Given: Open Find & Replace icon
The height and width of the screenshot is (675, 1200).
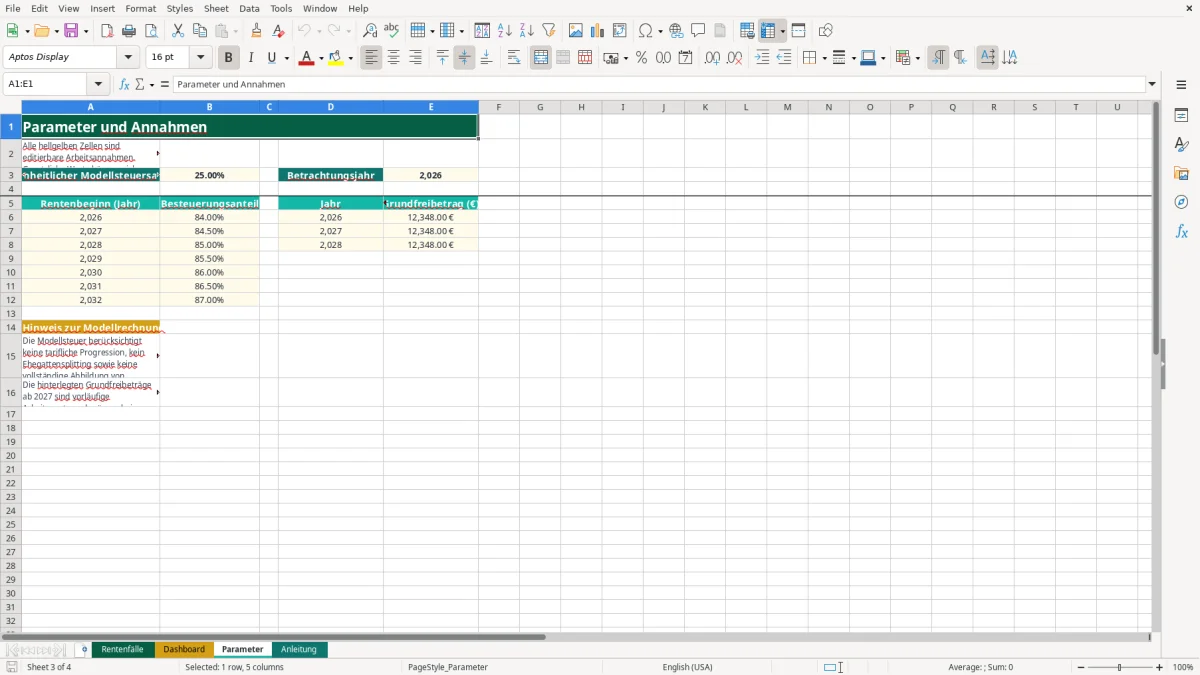Looking at the screenshot, I should (x=370, y=31).
